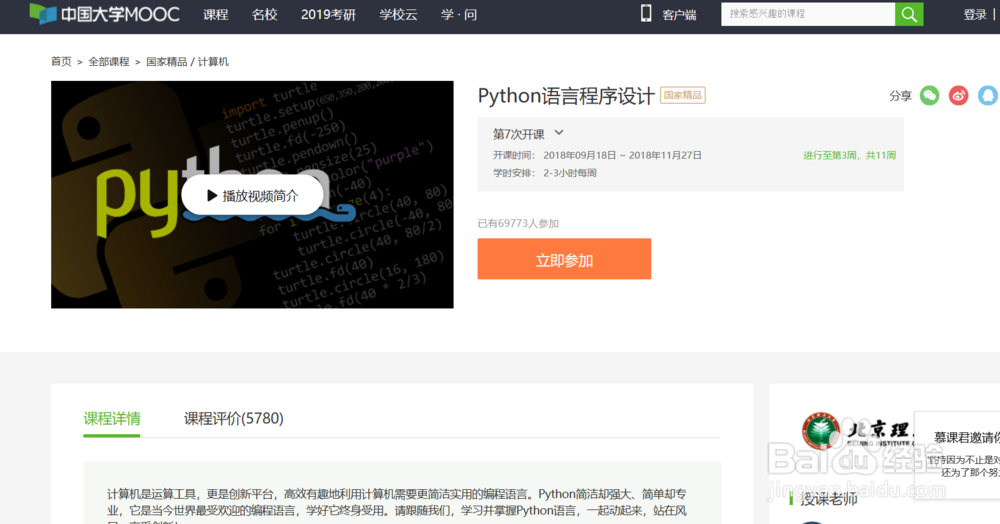The image size is (1000, 524).
Task: Open the 课程 menu
Action: coord(216,15)
